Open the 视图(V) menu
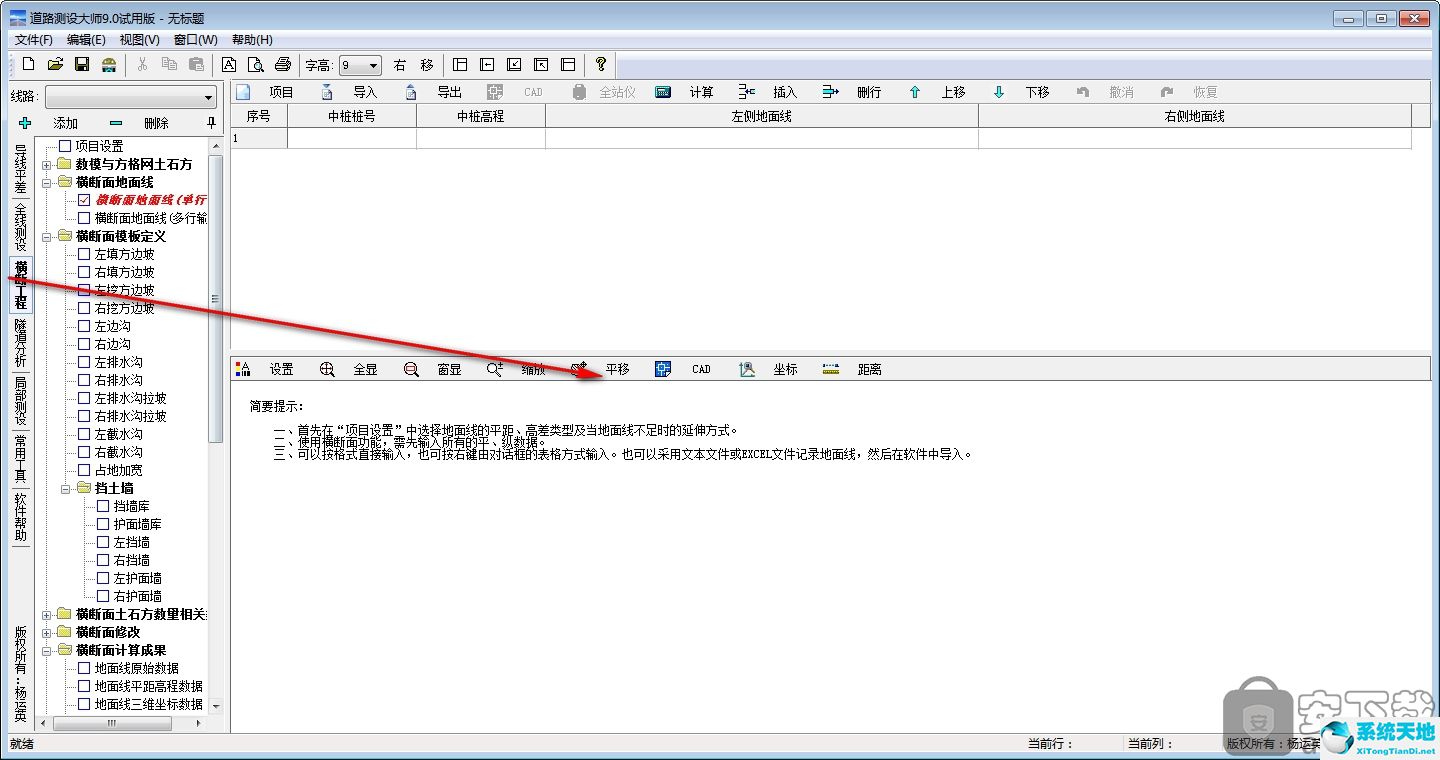The image size is (1440, 760). [x=139, y=40]
